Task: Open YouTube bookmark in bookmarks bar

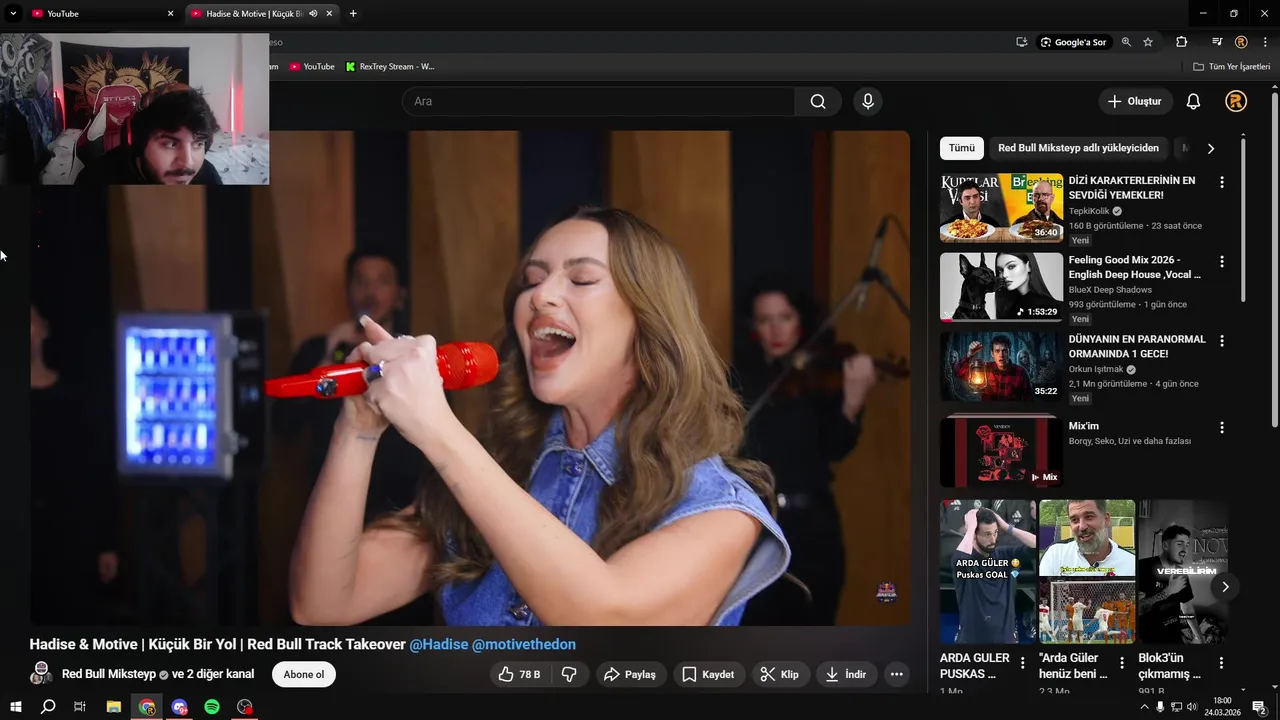Action: (312, 66)
